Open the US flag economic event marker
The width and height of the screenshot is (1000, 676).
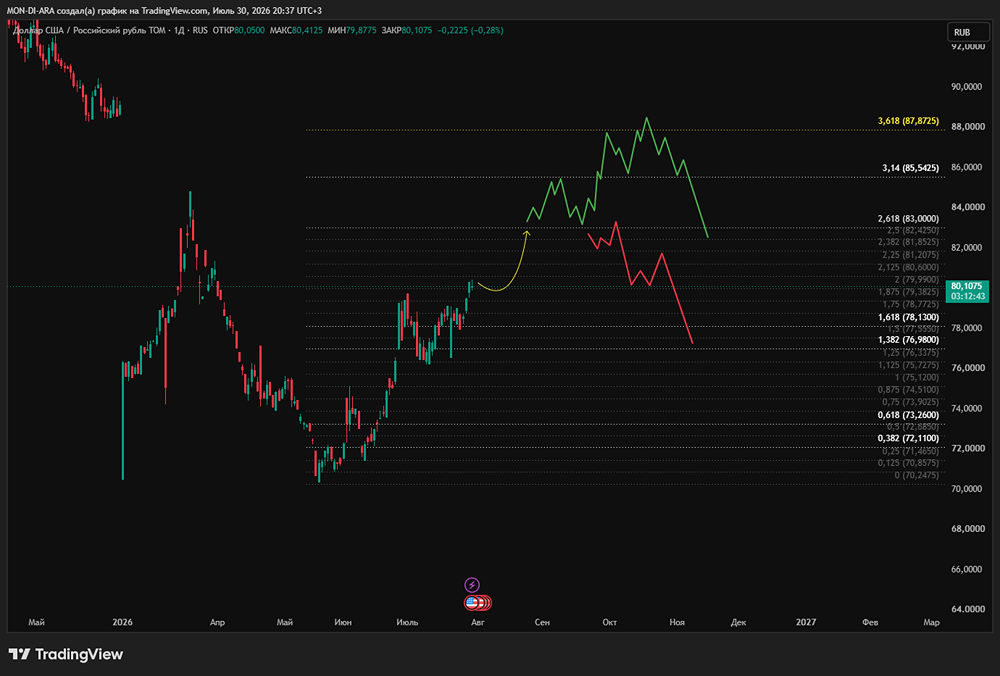(472, 602)
